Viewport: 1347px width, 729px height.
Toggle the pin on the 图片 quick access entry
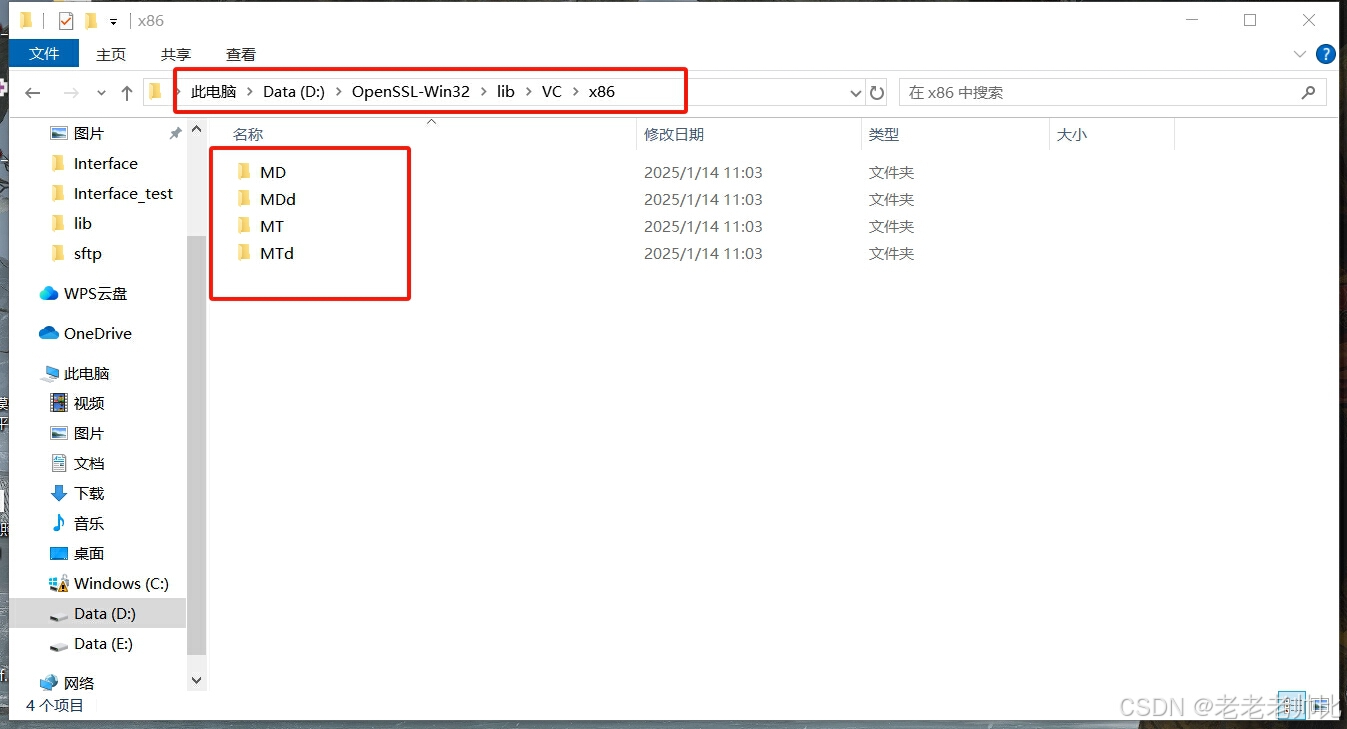tap(175, 132)
